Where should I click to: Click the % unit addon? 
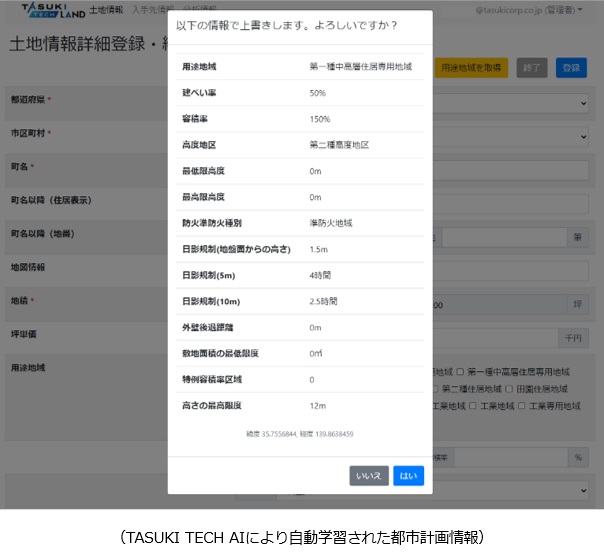pos(578,457)
